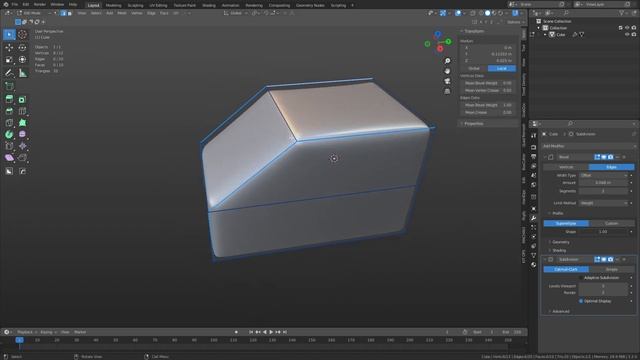Select Vertices mode in Bevel modifier

click(x=566, y=167)
